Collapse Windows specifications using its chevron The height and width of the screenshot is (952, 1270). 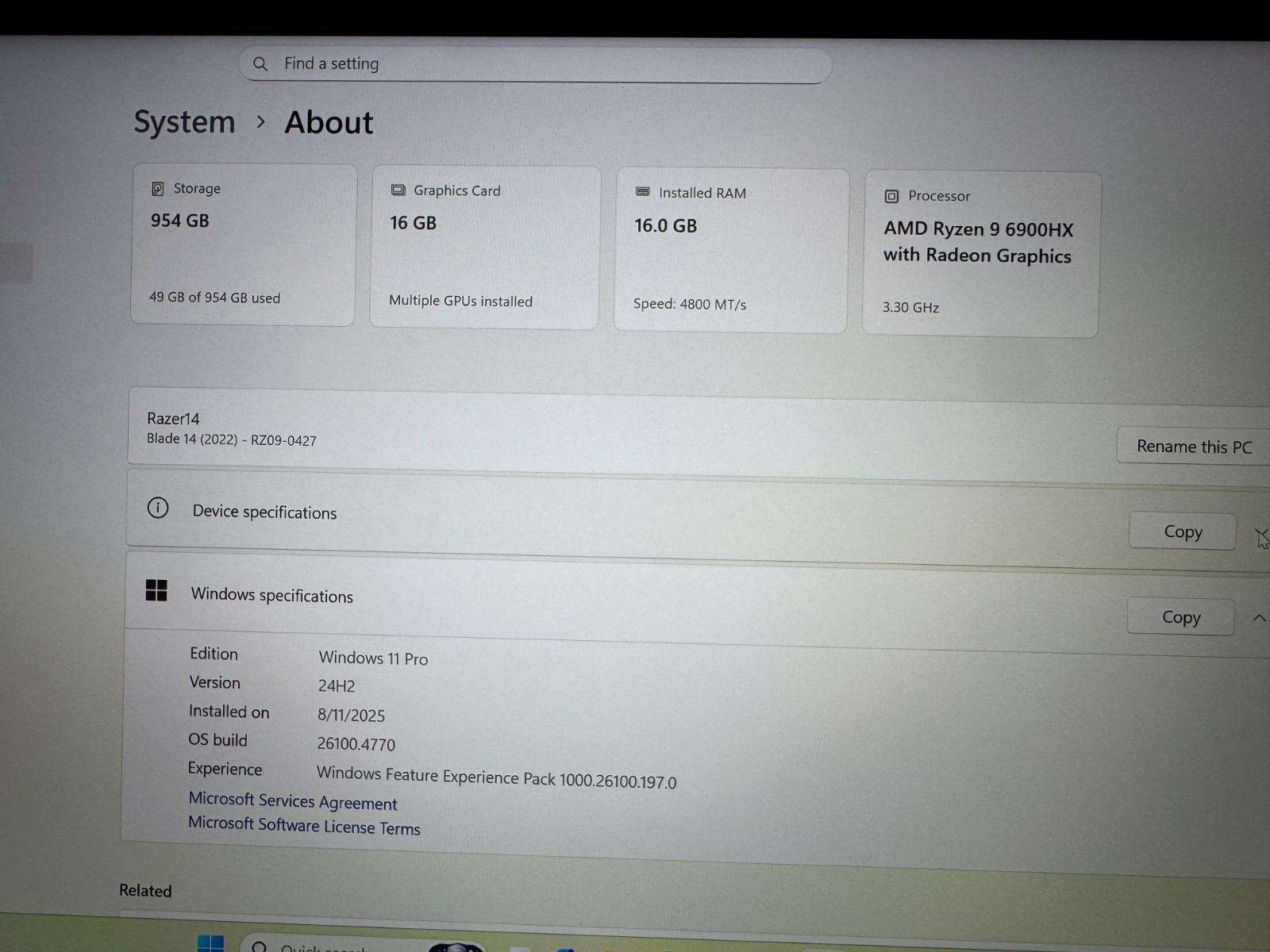[x=1259, y=618]
